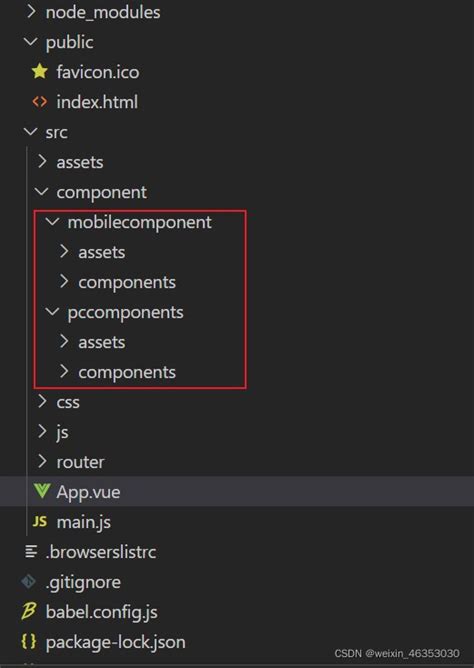Open the babel.config.js file
Image resolution: width=474 pixels, height=668 pixels.
(101, 612)
